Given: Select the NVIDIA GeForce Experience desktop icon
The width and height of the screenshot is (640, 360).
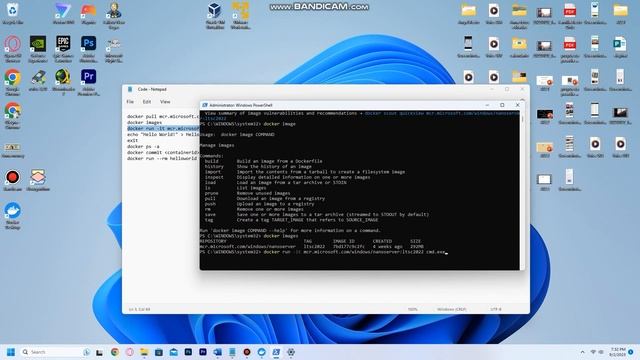Looking at the screenshot, I should [x=38, y=49].
